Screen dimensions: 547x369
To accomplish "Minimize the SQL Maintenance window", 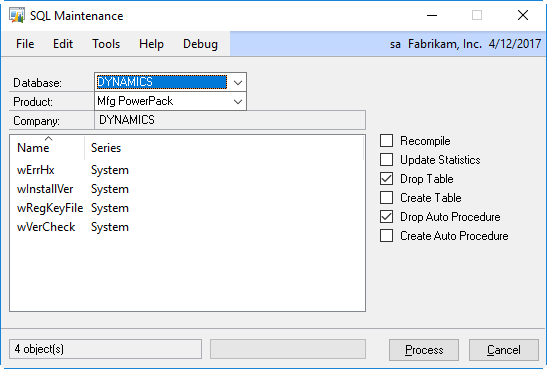I will point(432,15).
